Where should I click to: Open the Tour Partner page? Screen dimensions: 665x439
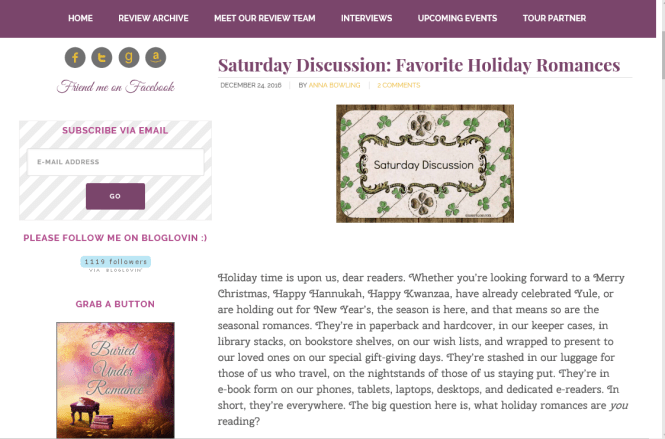tap(554, 18)
